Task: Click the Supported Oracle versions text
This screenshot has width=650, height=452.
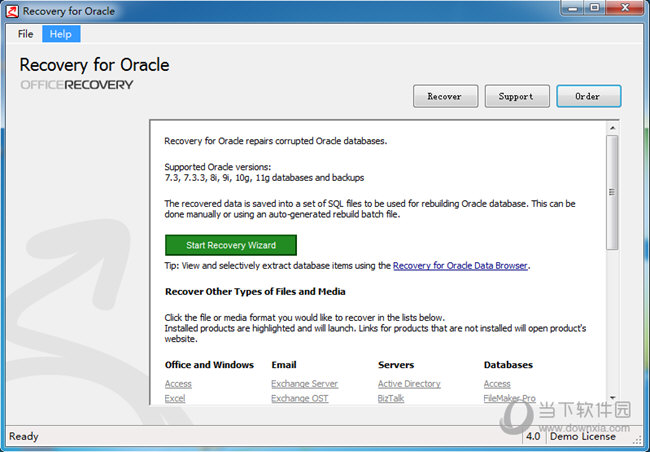Action: click(218, 167)
